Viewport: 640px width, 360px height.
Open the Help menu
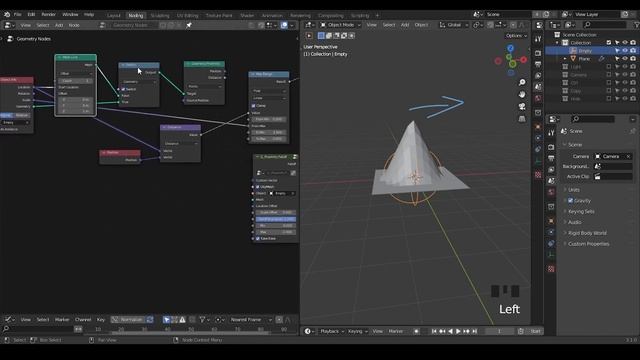(x=89, y=14)
